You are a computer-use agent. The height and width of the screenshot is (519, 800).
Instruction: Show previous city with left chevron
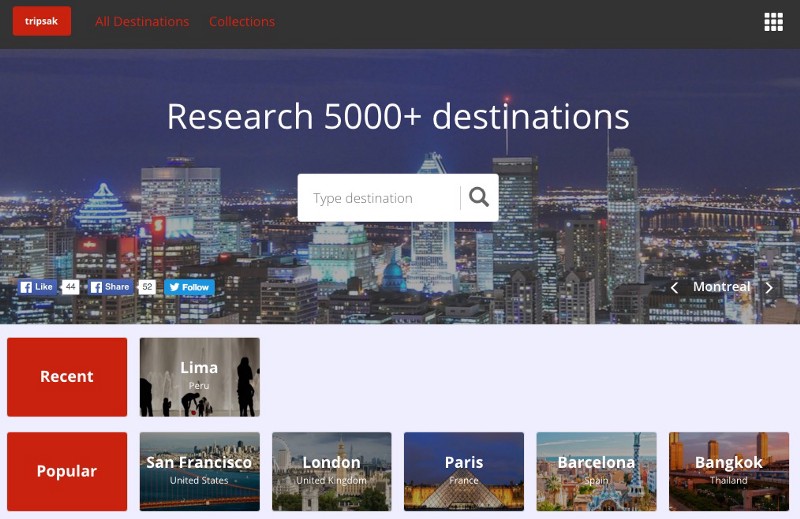[x=674, y=288]
